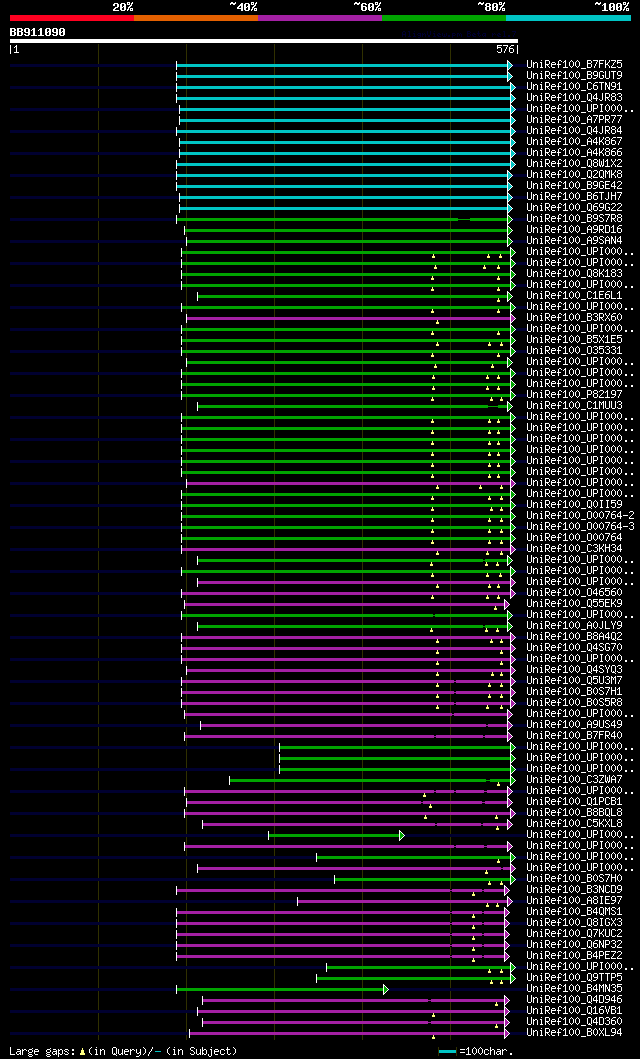Open the UniRef100_Q4JR84 hit label

coord(575,131)
